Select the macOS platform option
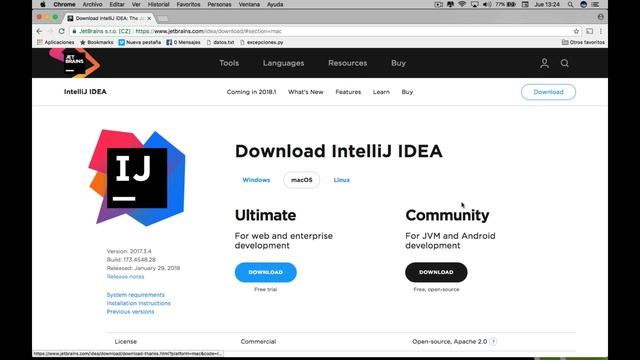 [302, 180]
